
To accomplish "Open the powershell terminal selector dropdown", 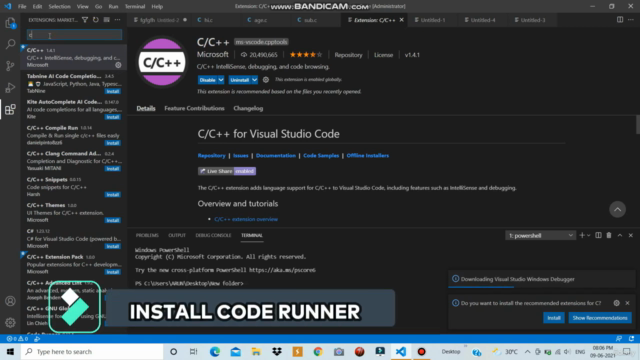I will (540, 236).
